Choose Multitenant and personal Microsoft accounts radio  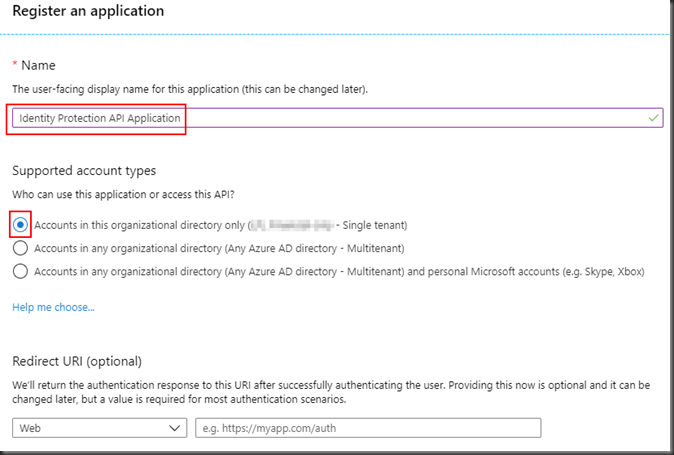(21, 271)
